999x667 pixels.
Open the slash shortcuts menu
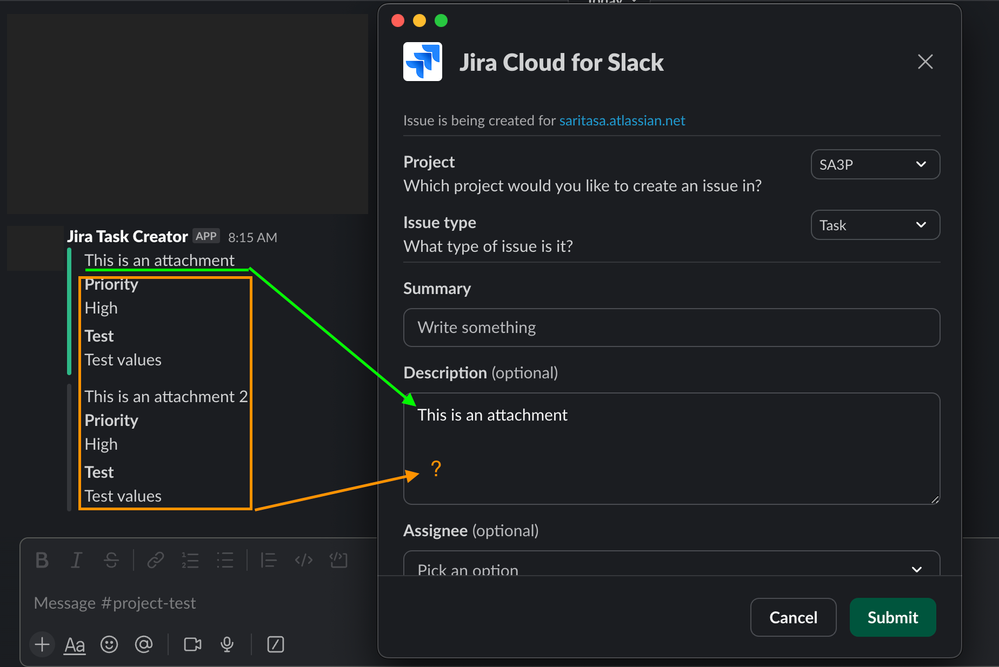[x=275, y=644]
